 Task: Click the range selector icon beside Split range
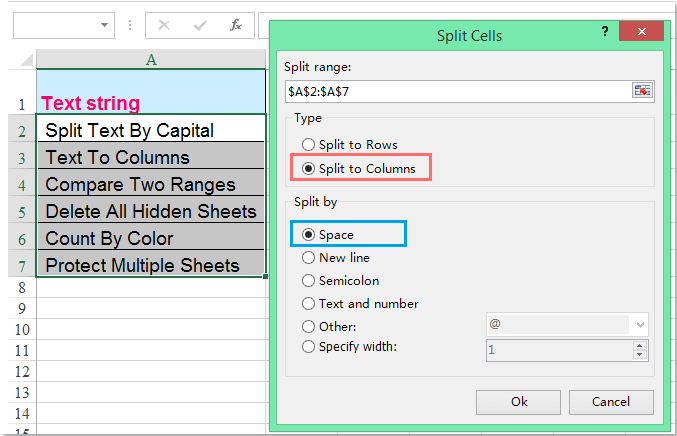642,90
